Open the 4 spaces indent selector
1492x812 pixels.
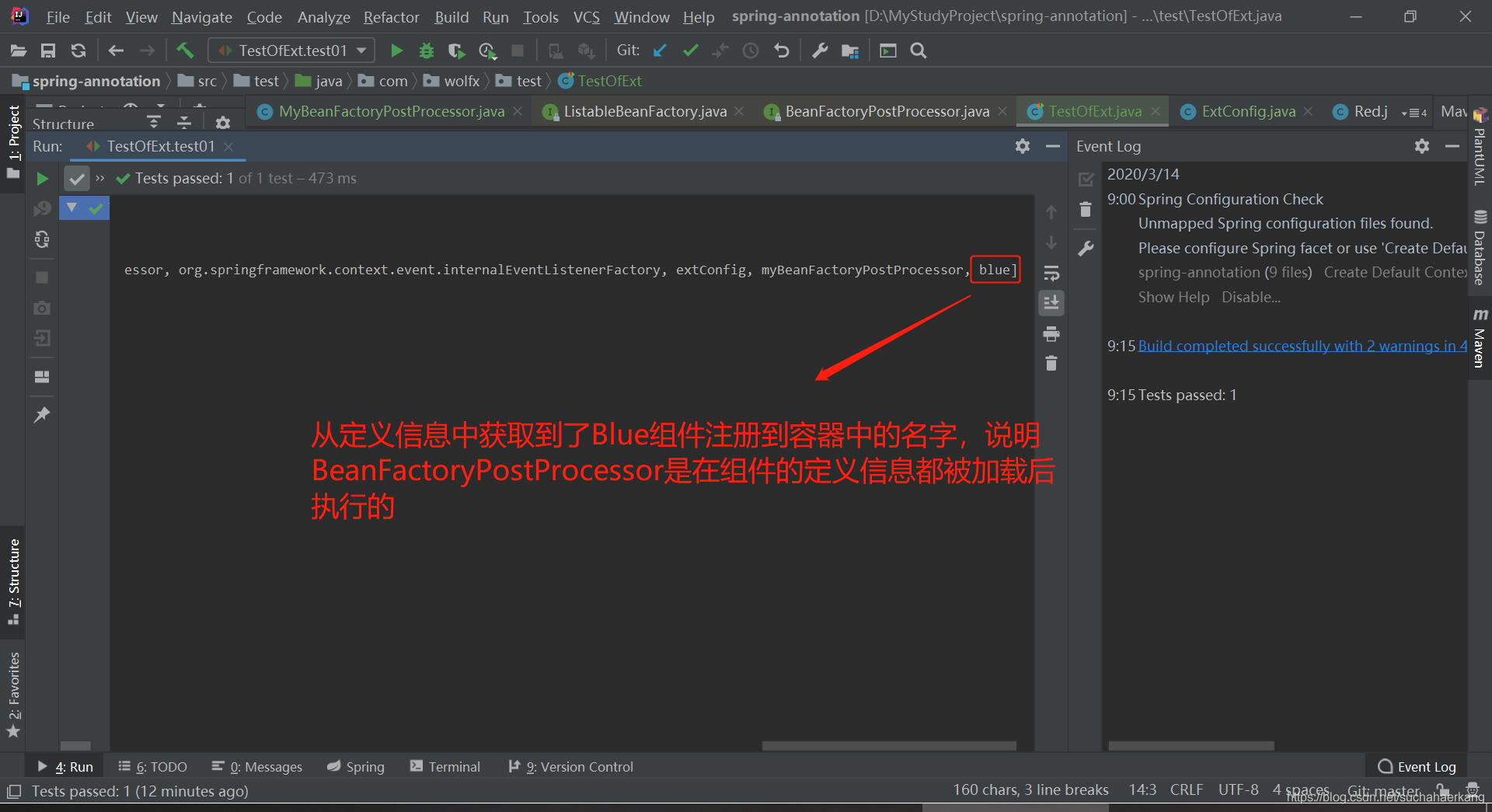coord(1301,789)
